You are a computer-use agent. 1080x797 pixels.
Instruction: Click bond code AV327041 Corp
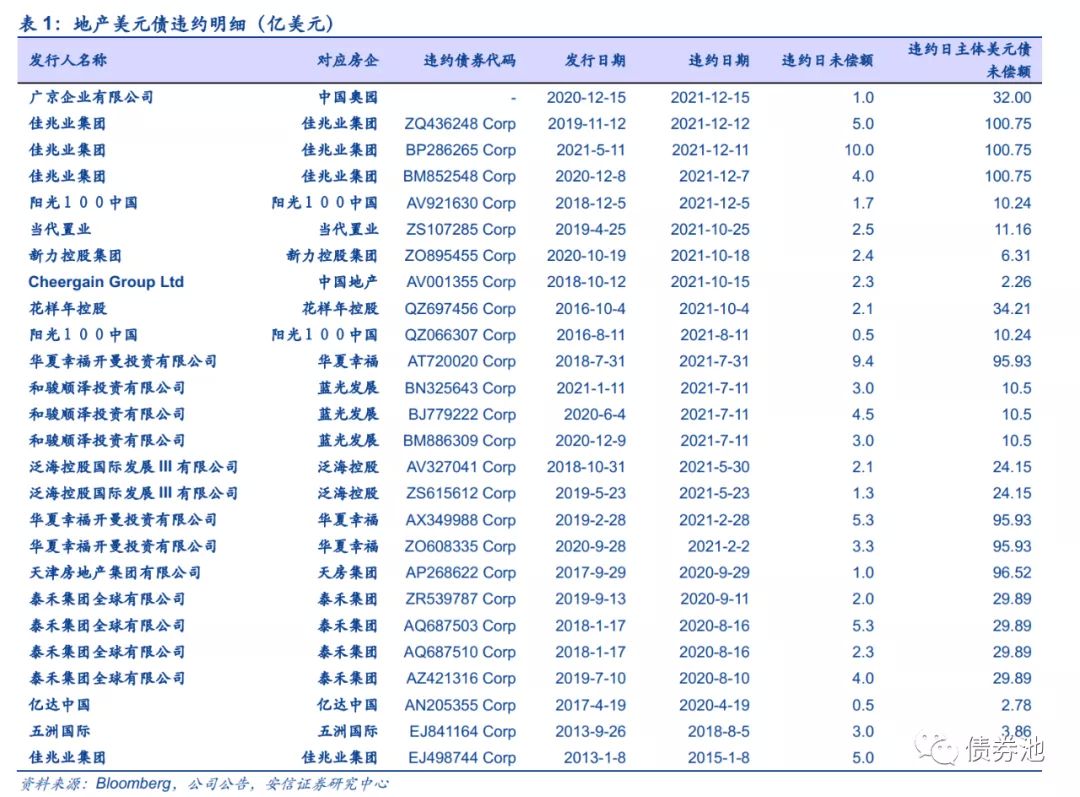pos(461,466)
